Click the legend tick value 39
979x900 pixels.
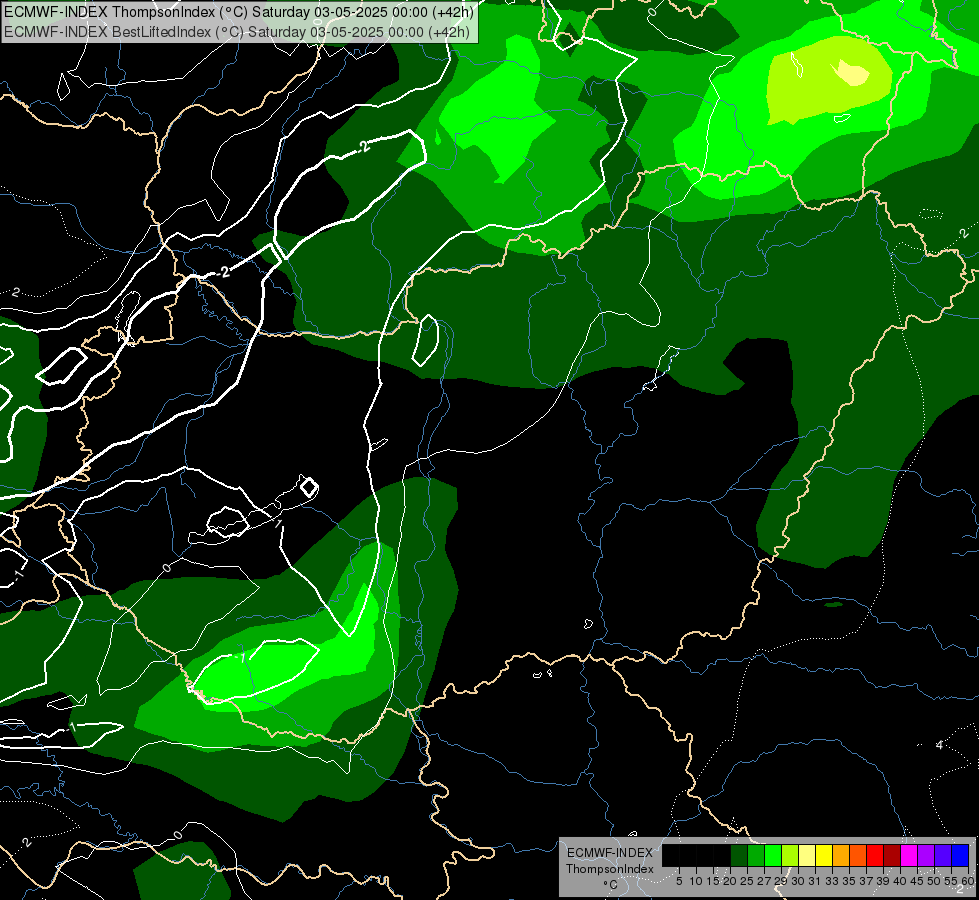tap(883, 881)
